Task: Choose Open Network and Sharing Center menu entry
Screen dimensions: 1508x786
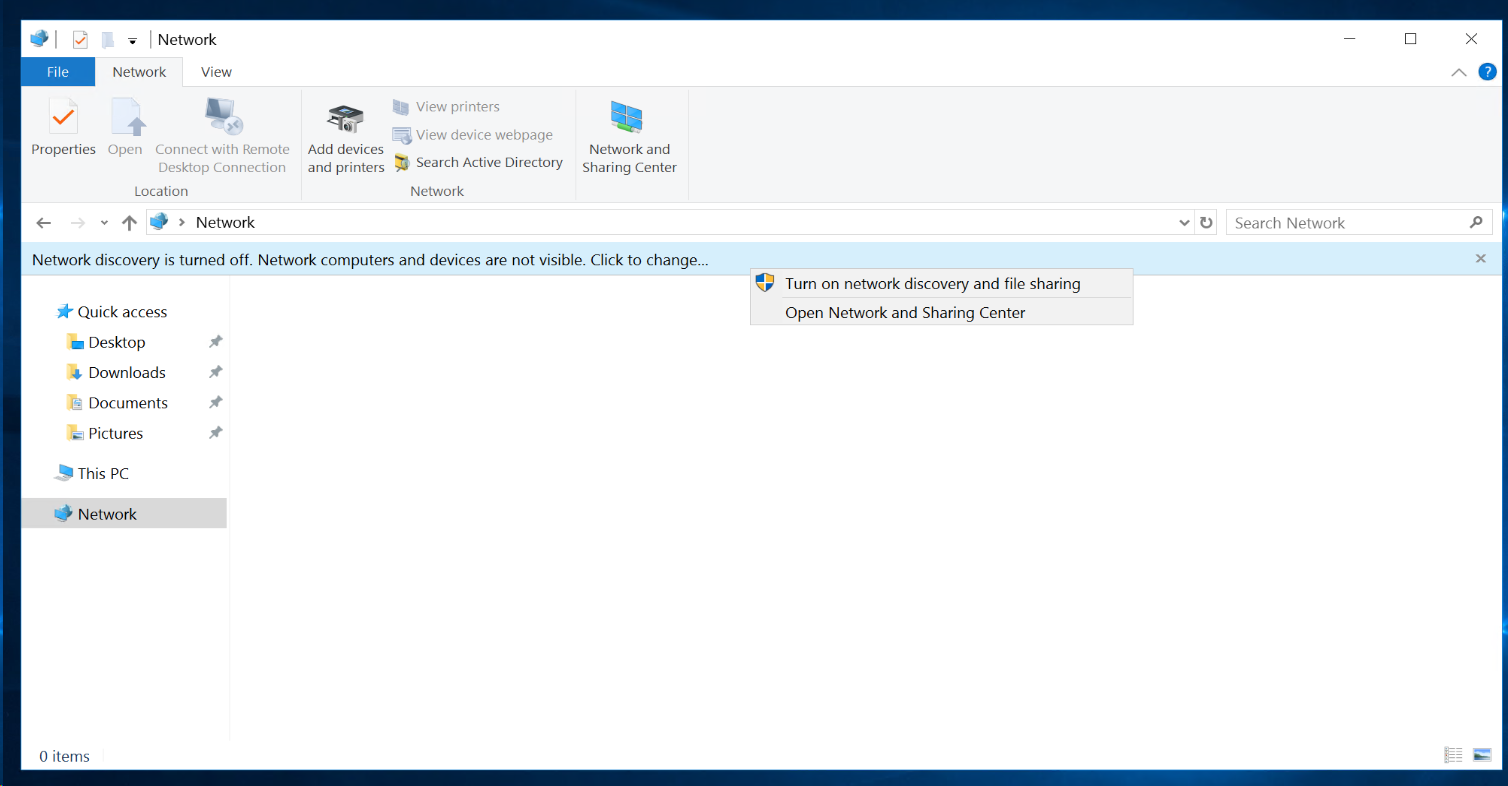Action: tap(905, 313)
